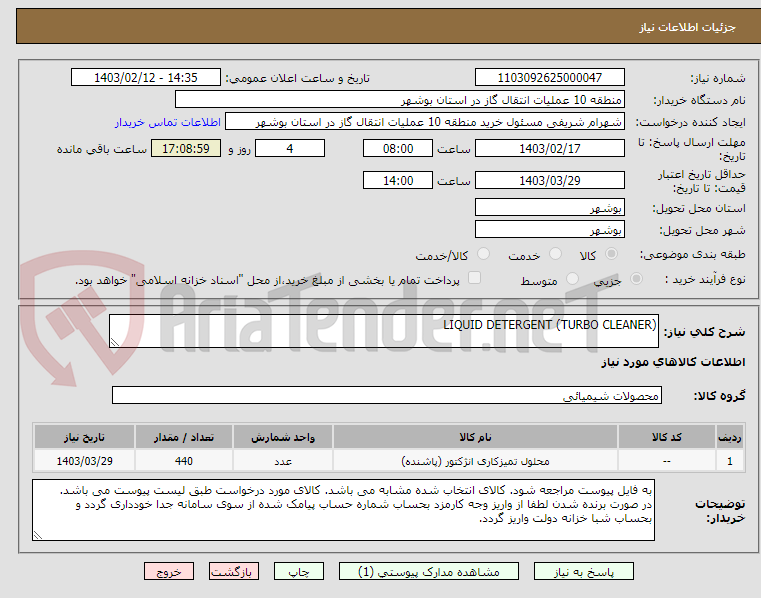This screenshot has height=598, width=761.
Task: Select the خدمت radio button
Action: (x=555, y=254)
